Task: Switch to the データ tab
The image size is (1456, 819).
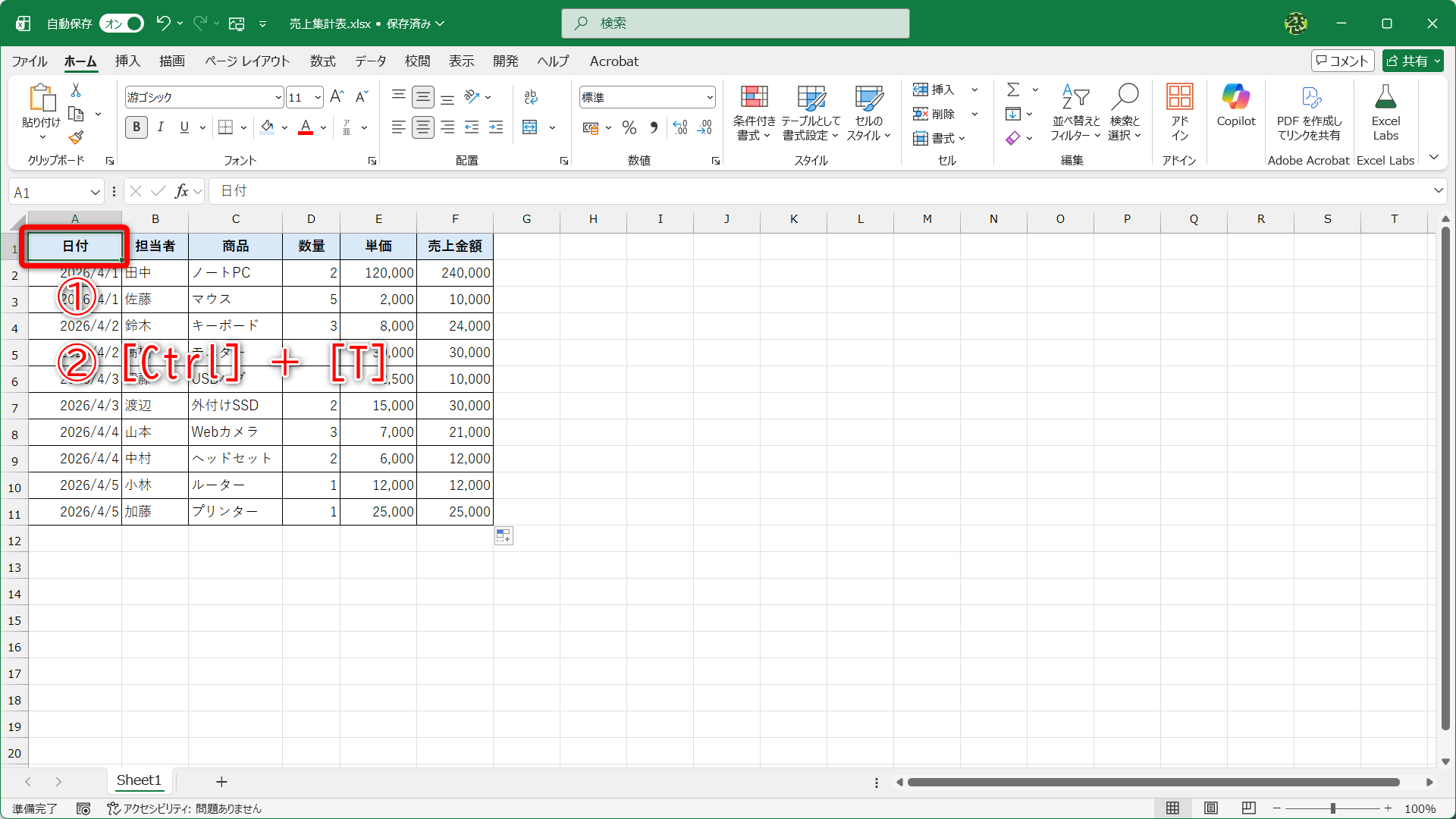Action: coord(370,61)
